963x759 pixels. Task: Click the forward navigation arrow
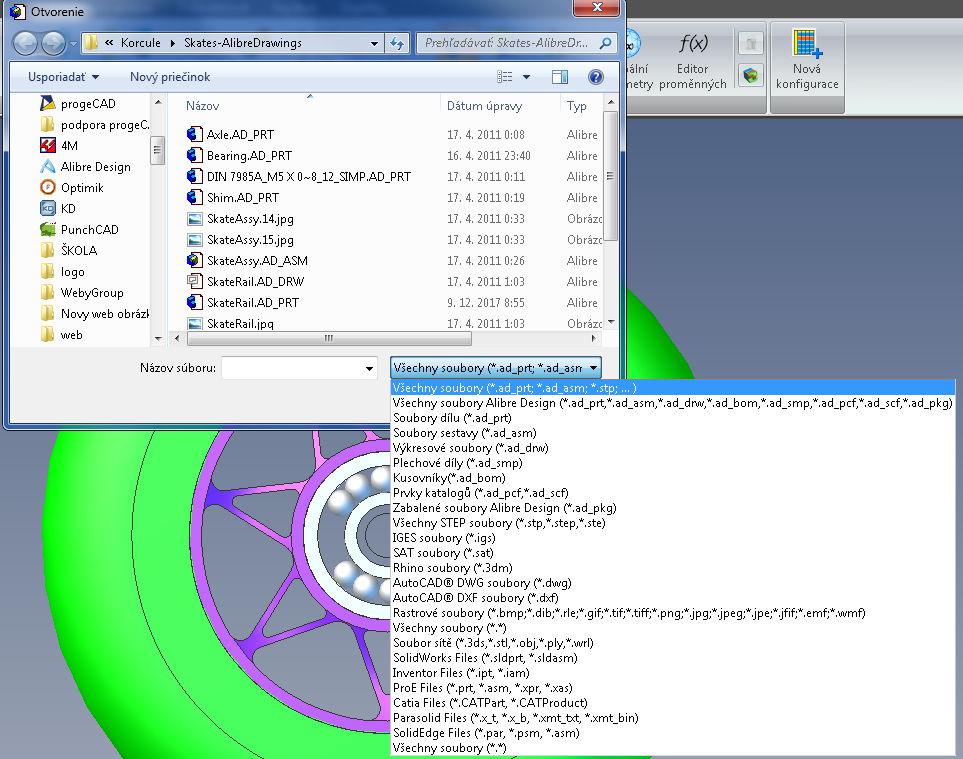click(53, 43)
